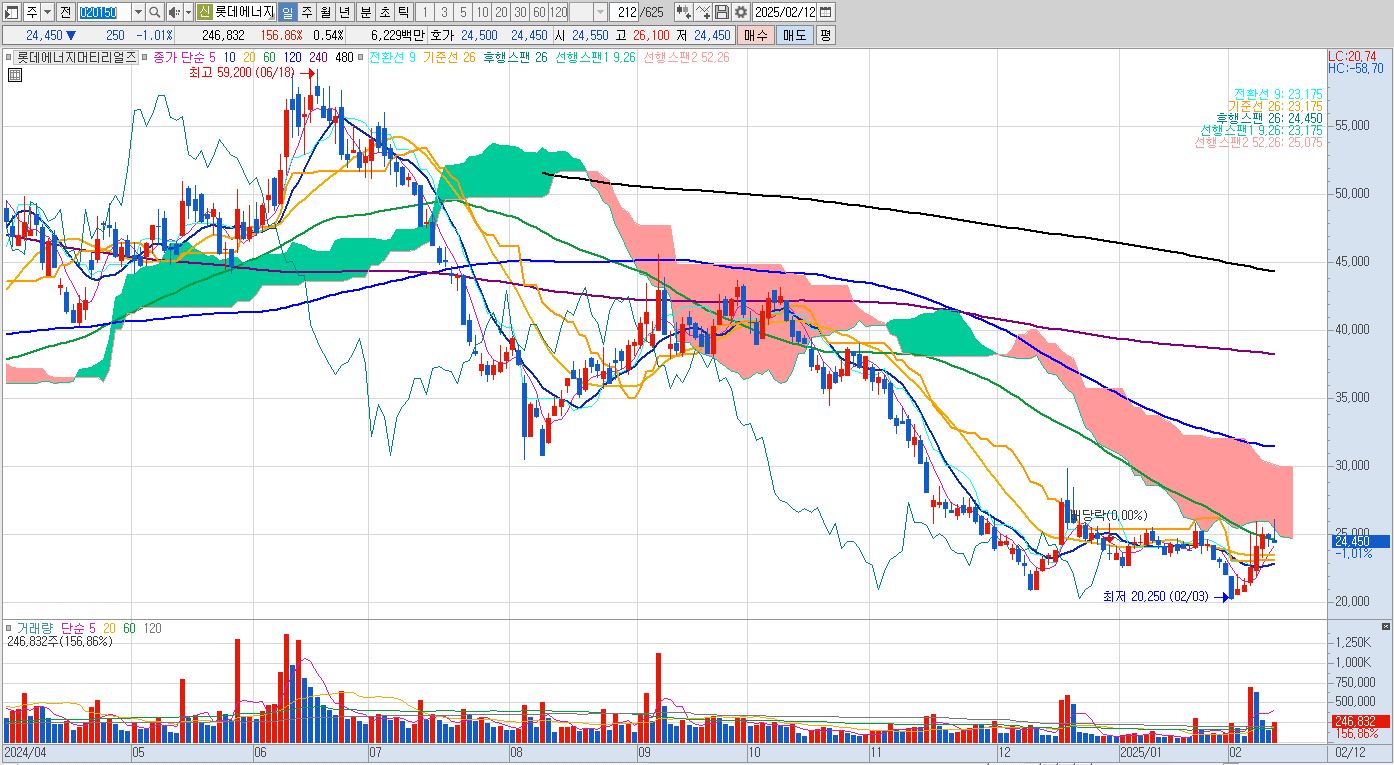The width and height of the screenshot is (1394, 765).
Task: Click the small square marker before 거래량 label
Action: [x=10, y=628]
